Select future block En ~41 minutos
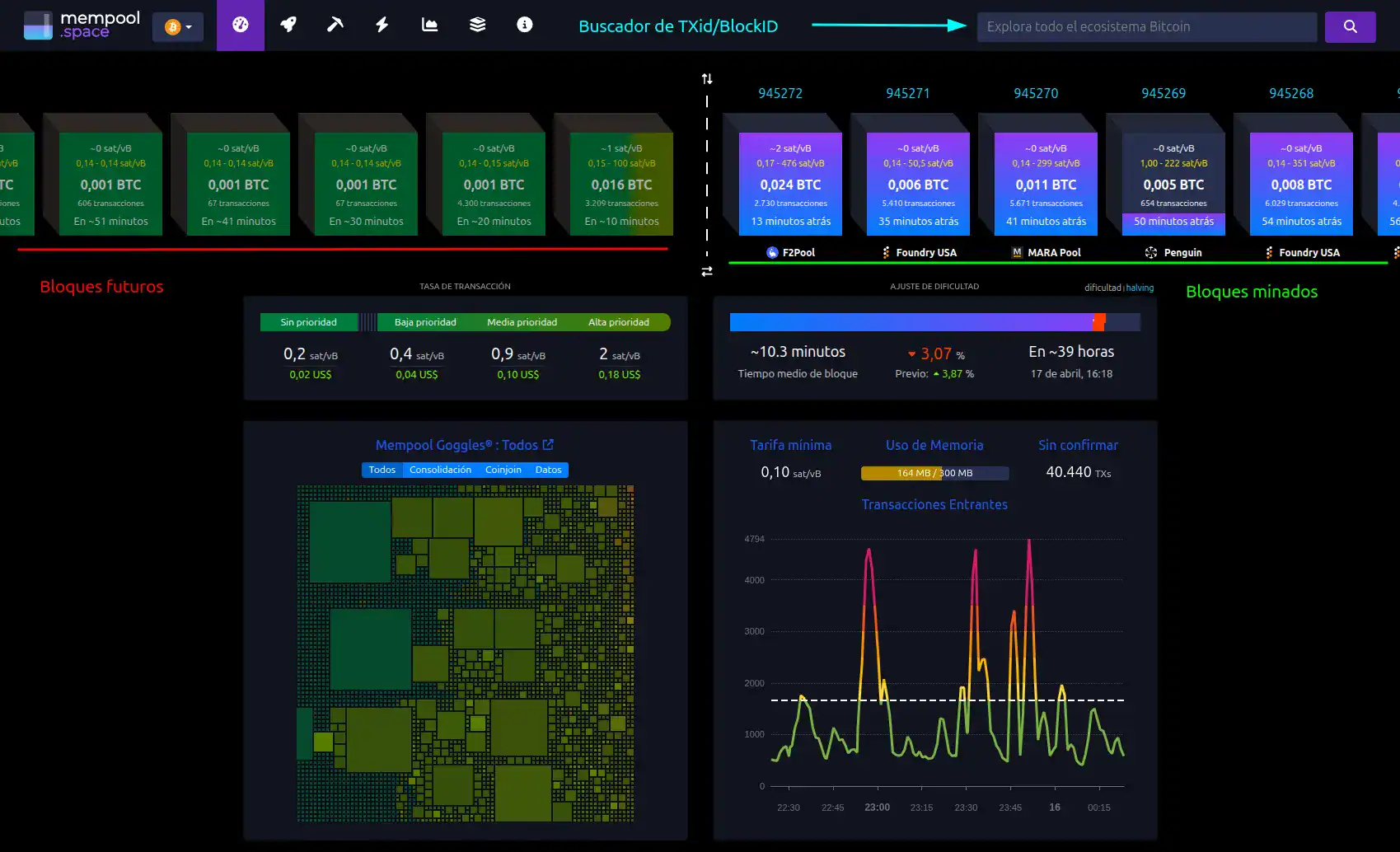This screenshot has width=1400, height=852. [x=238, y=184]
